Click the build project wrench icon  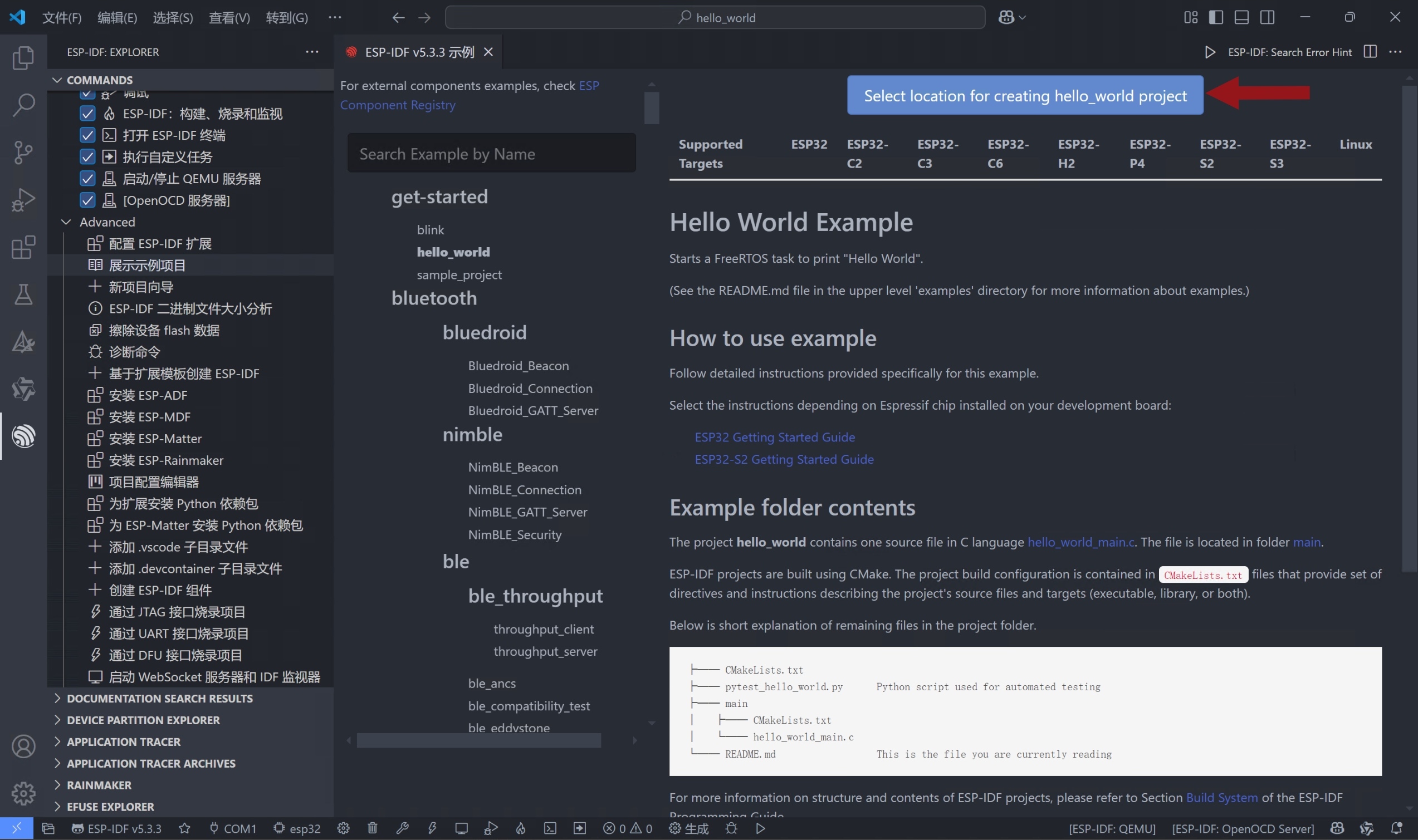click(x=402, y=829)
